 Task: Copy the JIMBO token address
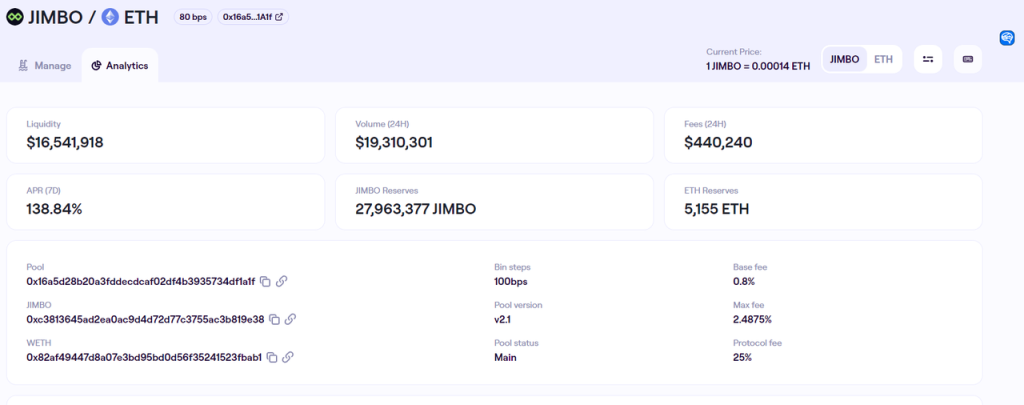click(x=273, y=319)
